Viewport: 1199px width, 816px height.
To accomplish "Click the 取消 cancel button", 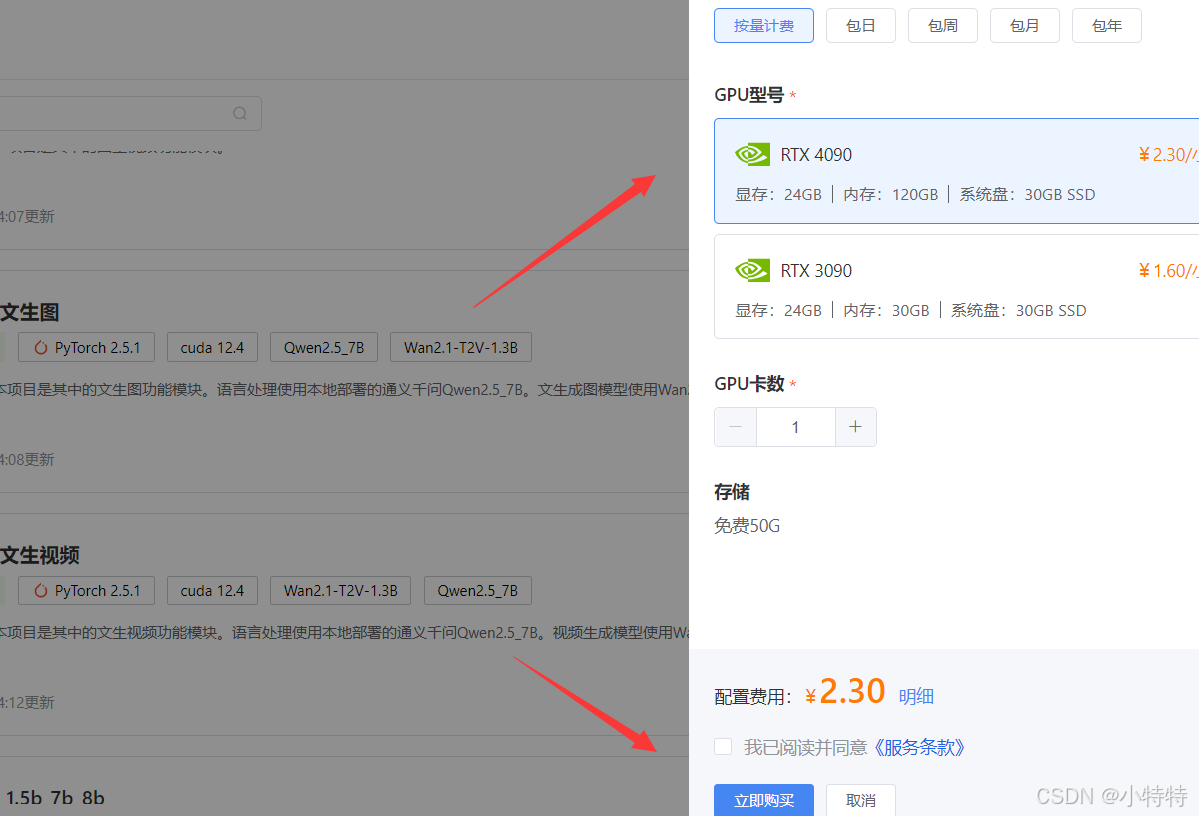I will pos(860,800).
